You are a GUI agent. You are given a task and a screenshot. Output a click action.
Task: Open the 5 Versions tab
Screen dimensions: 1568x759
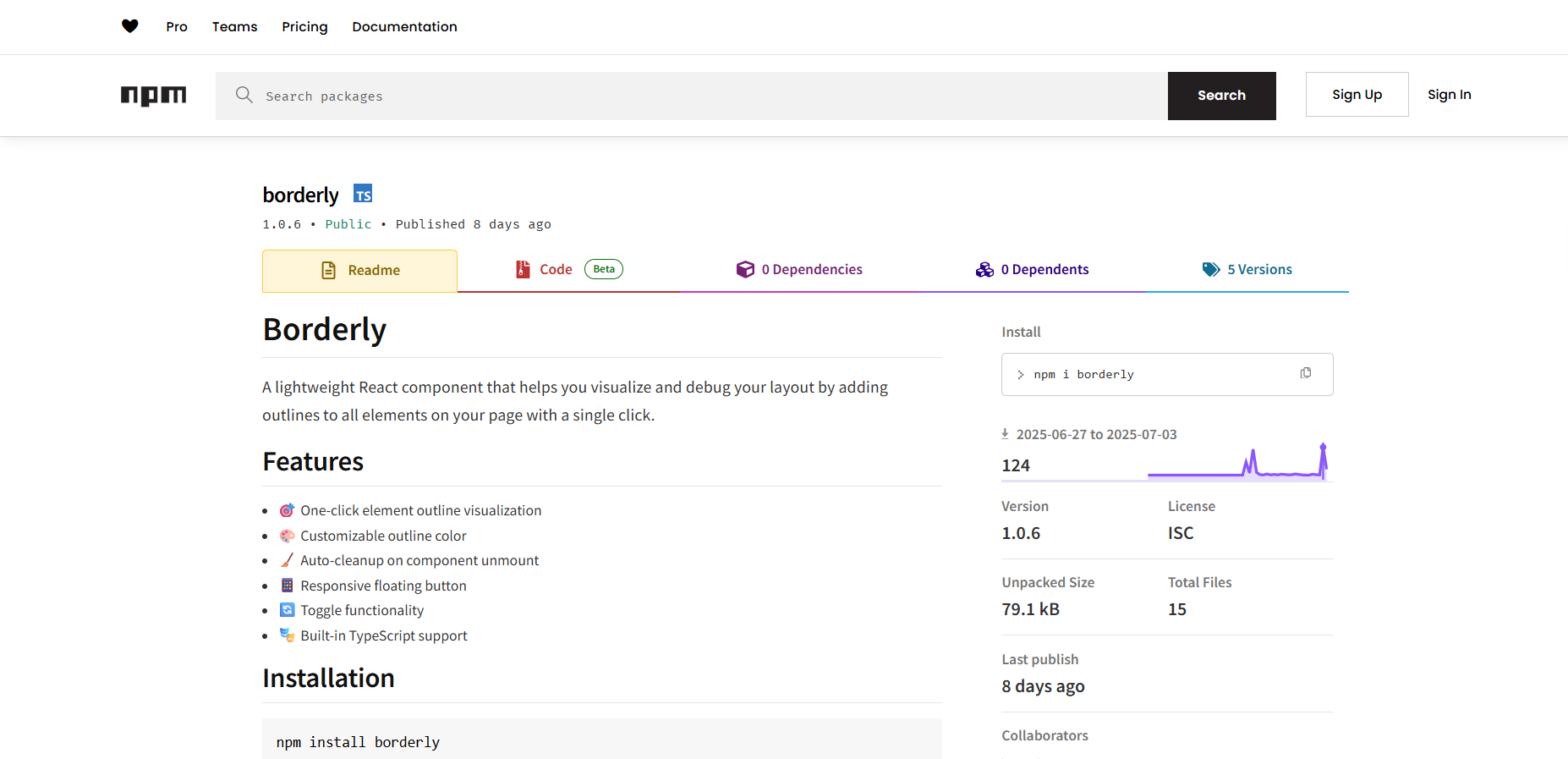point(1247,270)
